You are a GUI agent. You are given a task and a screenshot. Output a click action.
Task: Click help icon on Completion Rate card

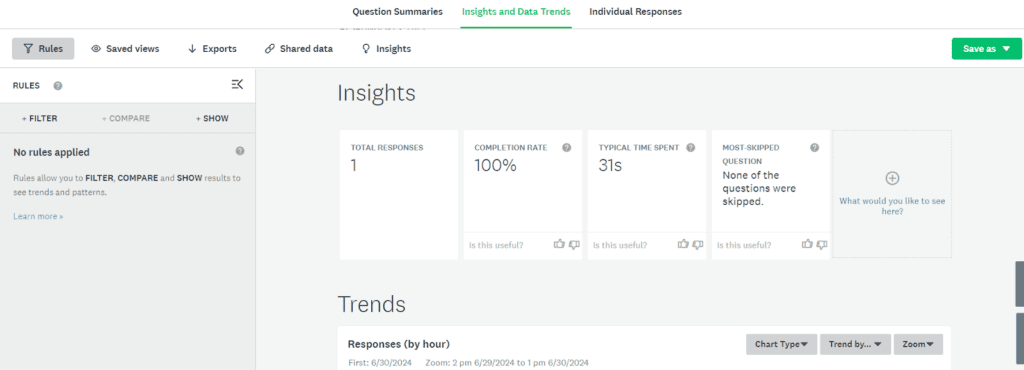pos(566,147)
